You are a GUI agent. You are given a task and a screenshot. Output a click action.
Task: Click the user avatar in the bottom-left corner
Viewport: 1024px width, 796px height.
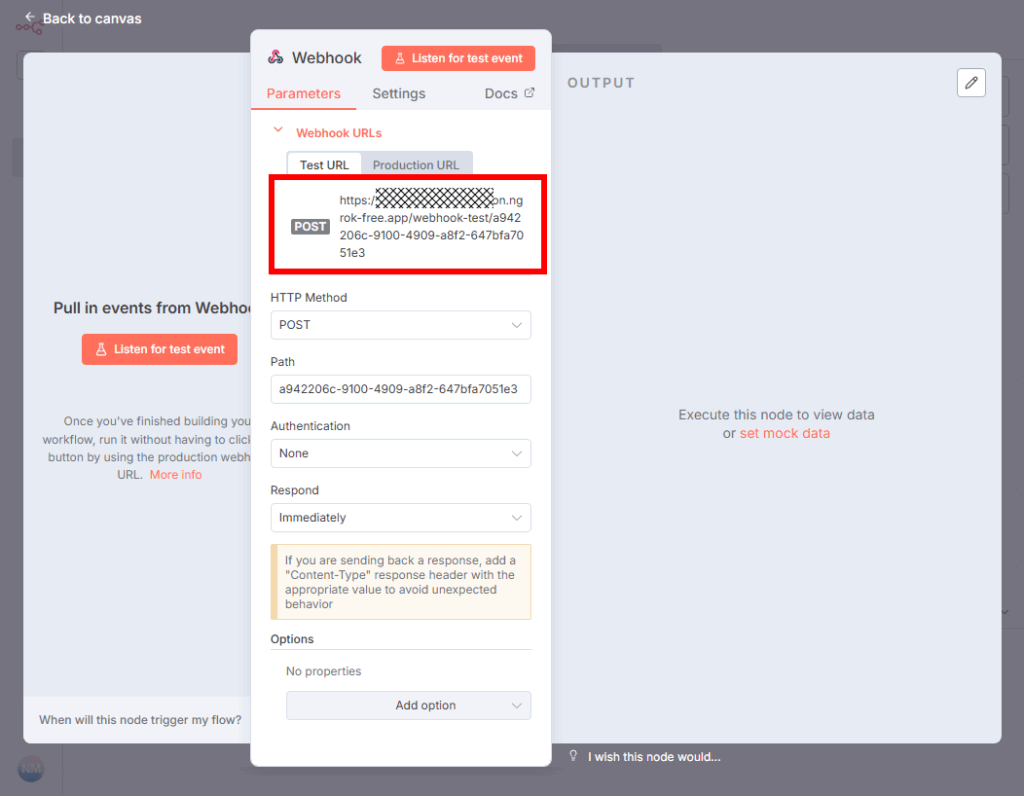tap(31, 768)
